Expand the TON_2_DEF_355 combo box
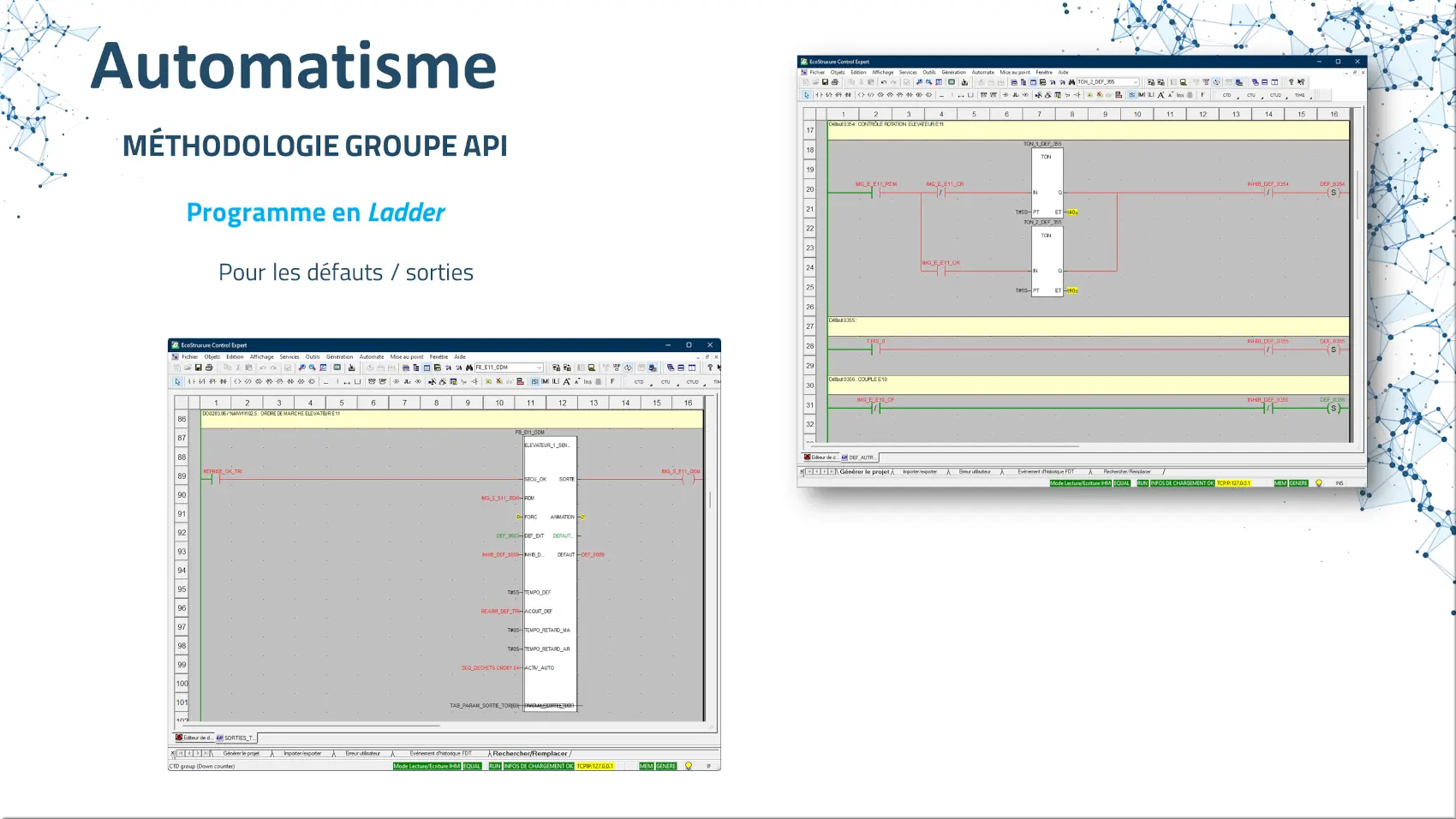The height and width of the screenshot is (819, 1456). 1136,83
